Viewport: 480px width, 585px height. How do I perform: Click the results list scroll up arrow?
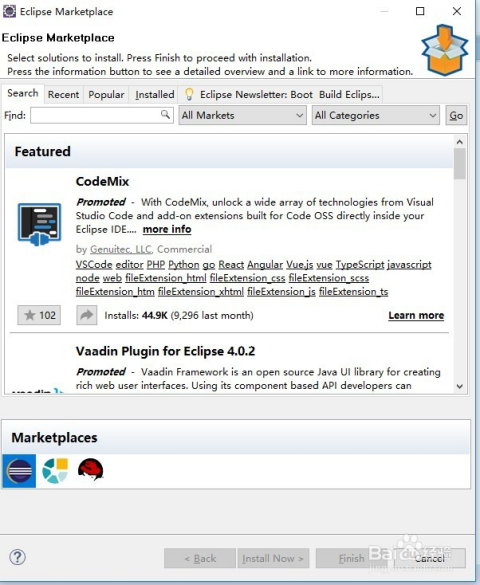[459, 142]
